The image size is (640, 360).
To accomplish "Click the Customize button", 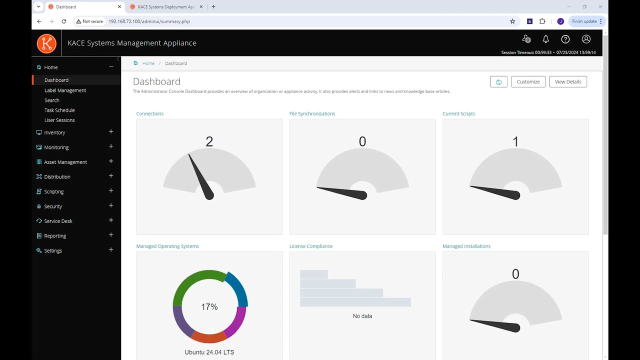I will click(528, 82).
